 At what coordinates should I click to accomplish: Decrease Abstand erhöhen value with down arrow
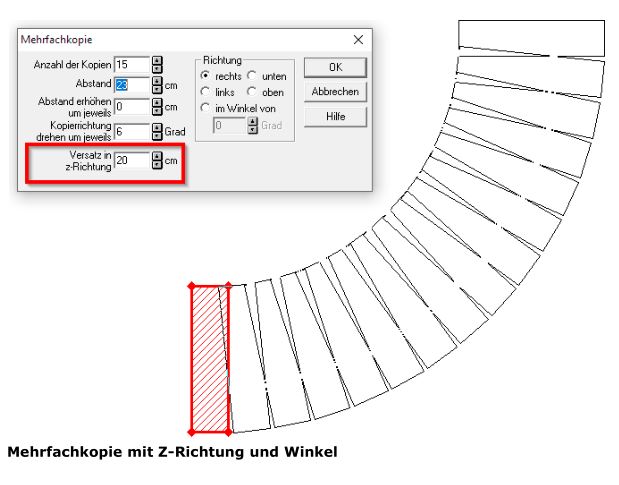point(157,111)
